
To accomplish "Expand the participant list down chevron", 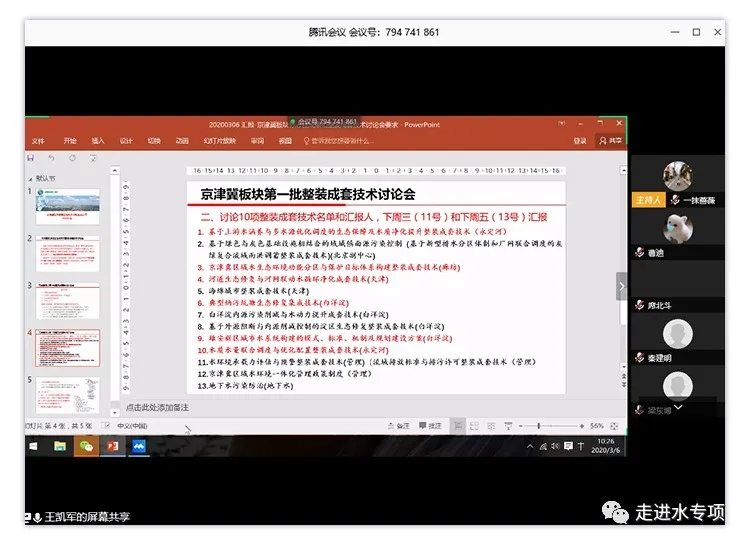I will (677, 407).
